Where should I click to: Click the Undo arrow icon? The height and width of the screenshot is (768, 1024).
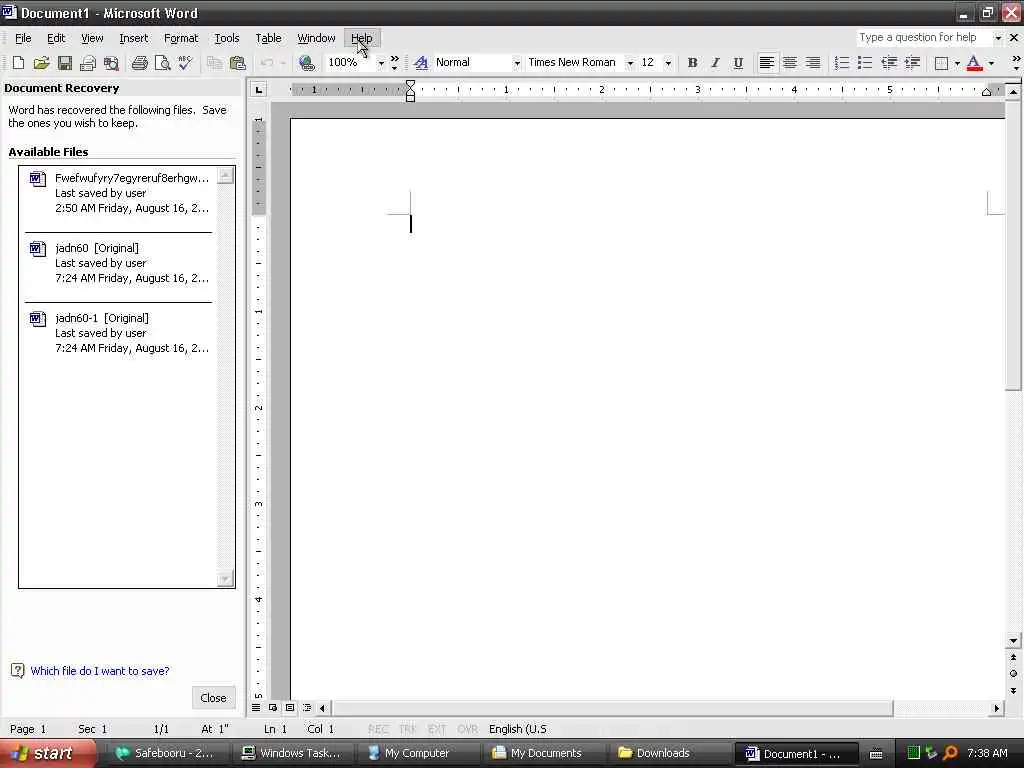pyautogui.click(x=266, y=63)
